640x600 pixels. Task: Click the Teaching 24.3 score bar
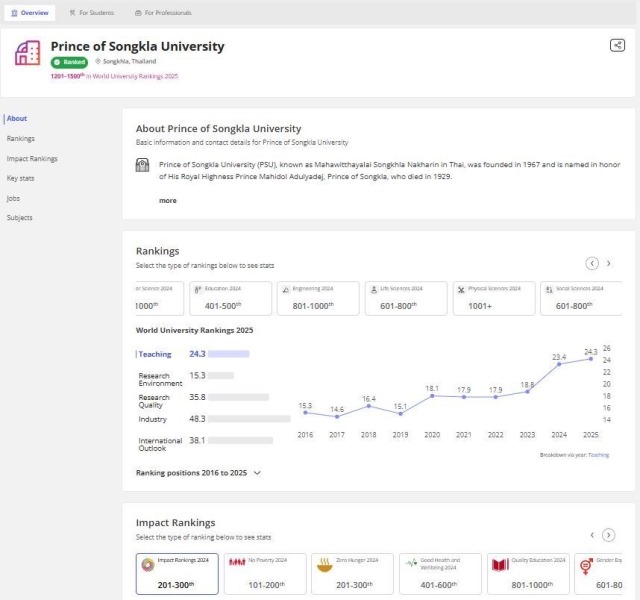coord(229,354)
